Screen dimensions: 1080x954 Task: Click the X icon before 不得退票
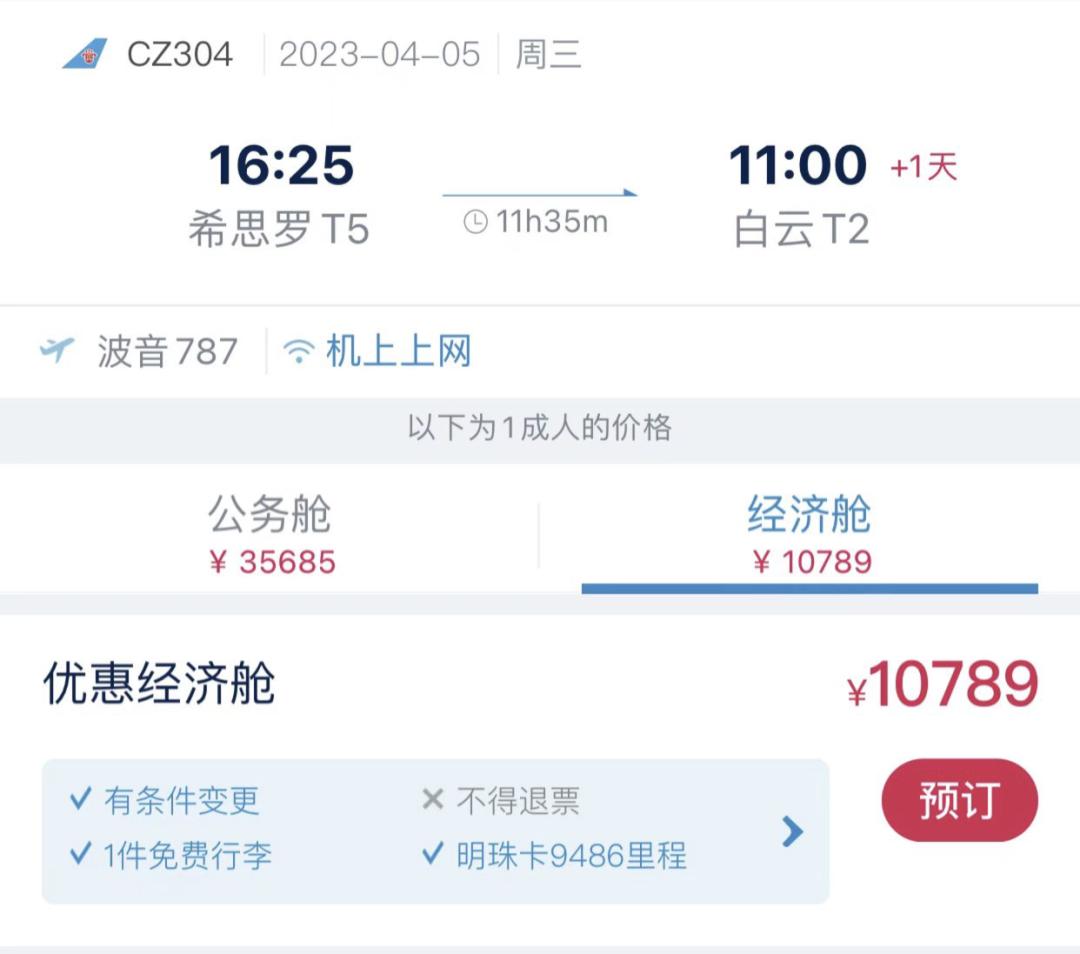[432, 799]
